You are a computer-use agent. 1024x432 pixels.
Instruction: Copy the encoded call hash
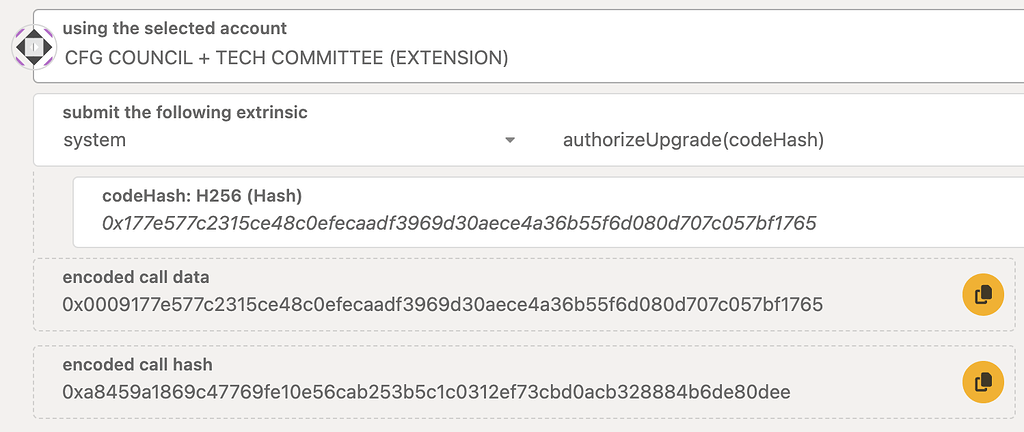(x=983, y=382)
